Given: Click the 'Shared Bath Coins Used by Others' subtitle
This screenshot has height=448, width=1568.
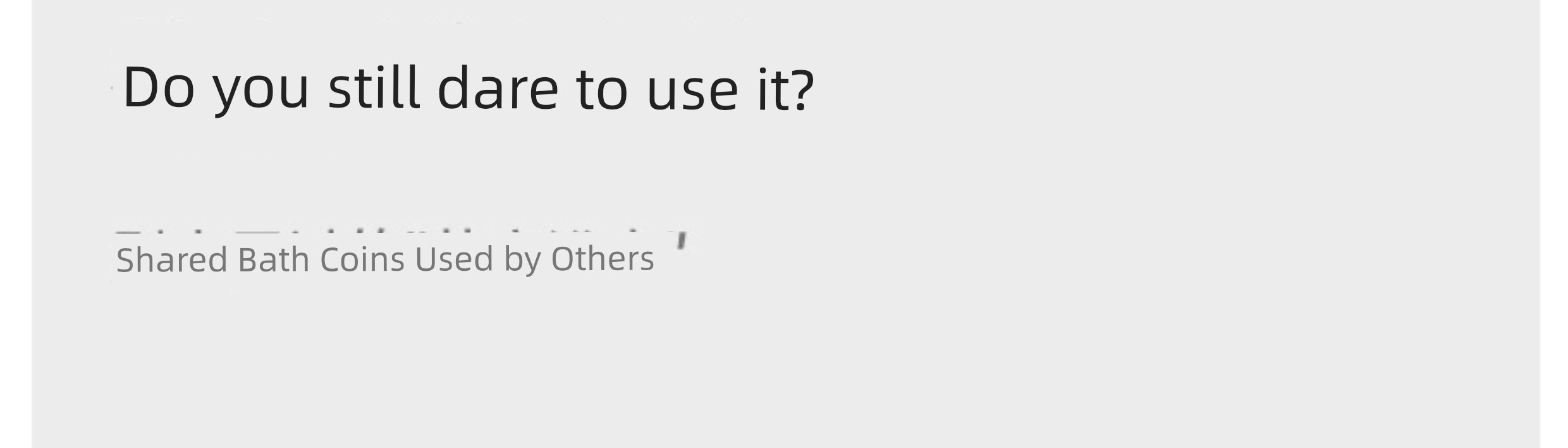Looking at the screenshot, I should click(385, 259).
